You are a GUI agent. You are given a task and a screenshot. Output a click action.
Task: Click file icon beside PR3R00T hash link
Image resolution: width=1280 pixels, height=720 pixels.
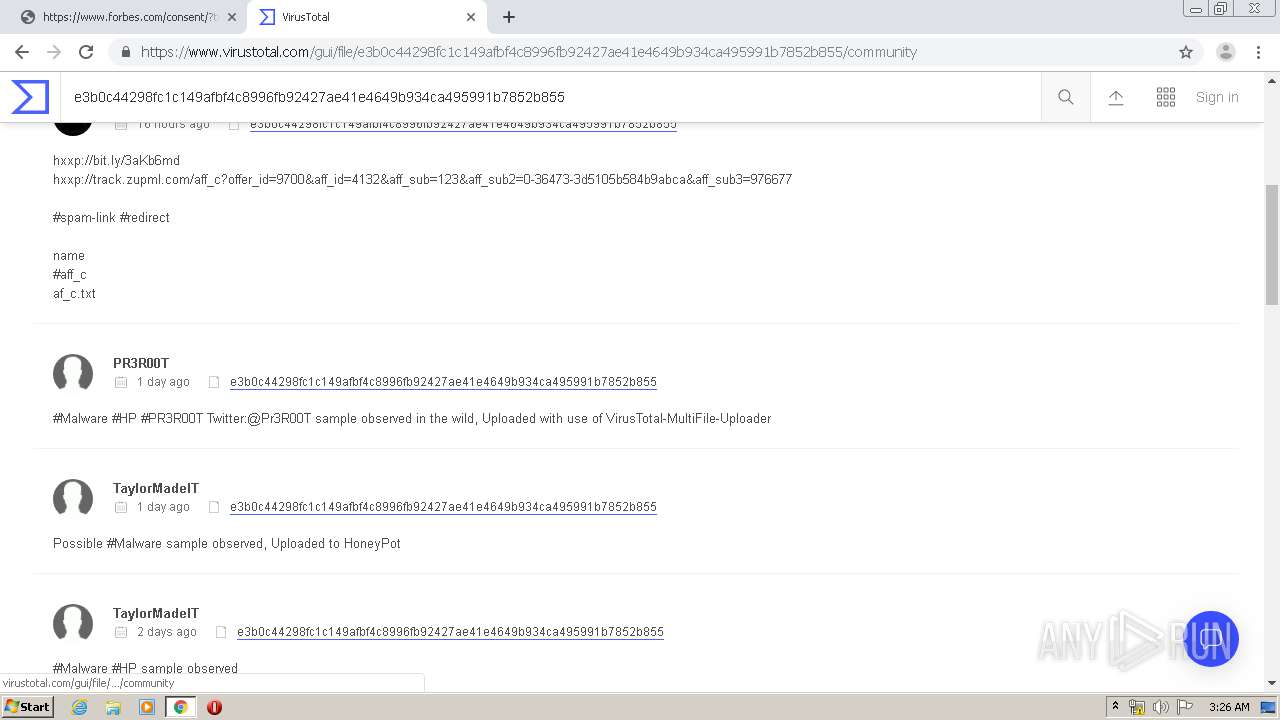coord(214,382)
